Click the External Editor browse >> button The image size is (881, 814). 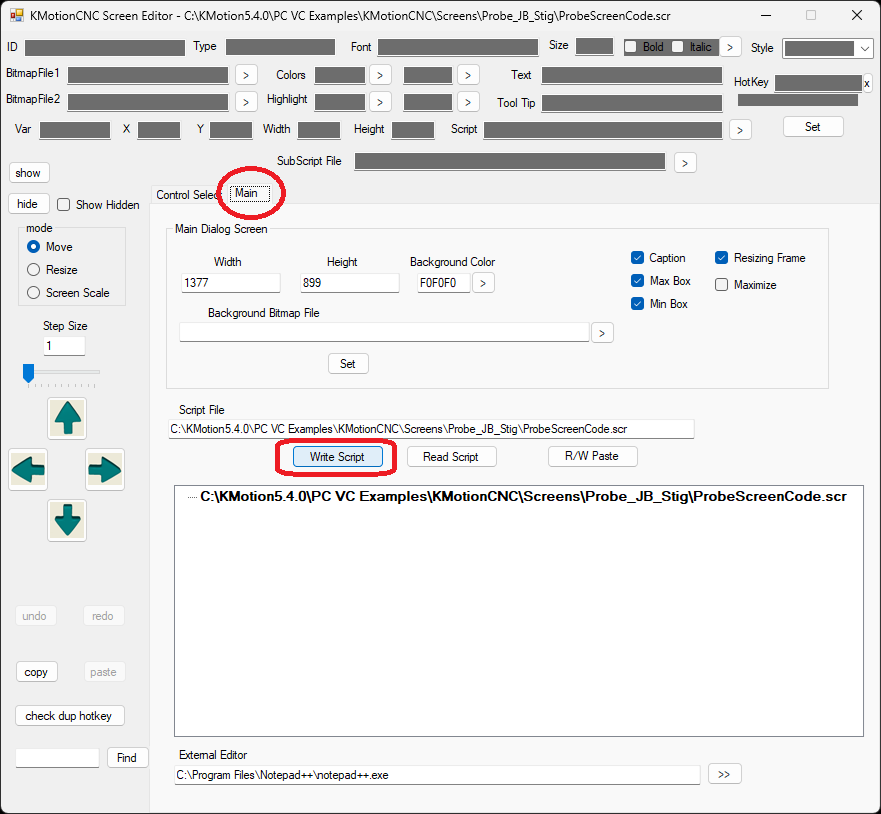725,774
